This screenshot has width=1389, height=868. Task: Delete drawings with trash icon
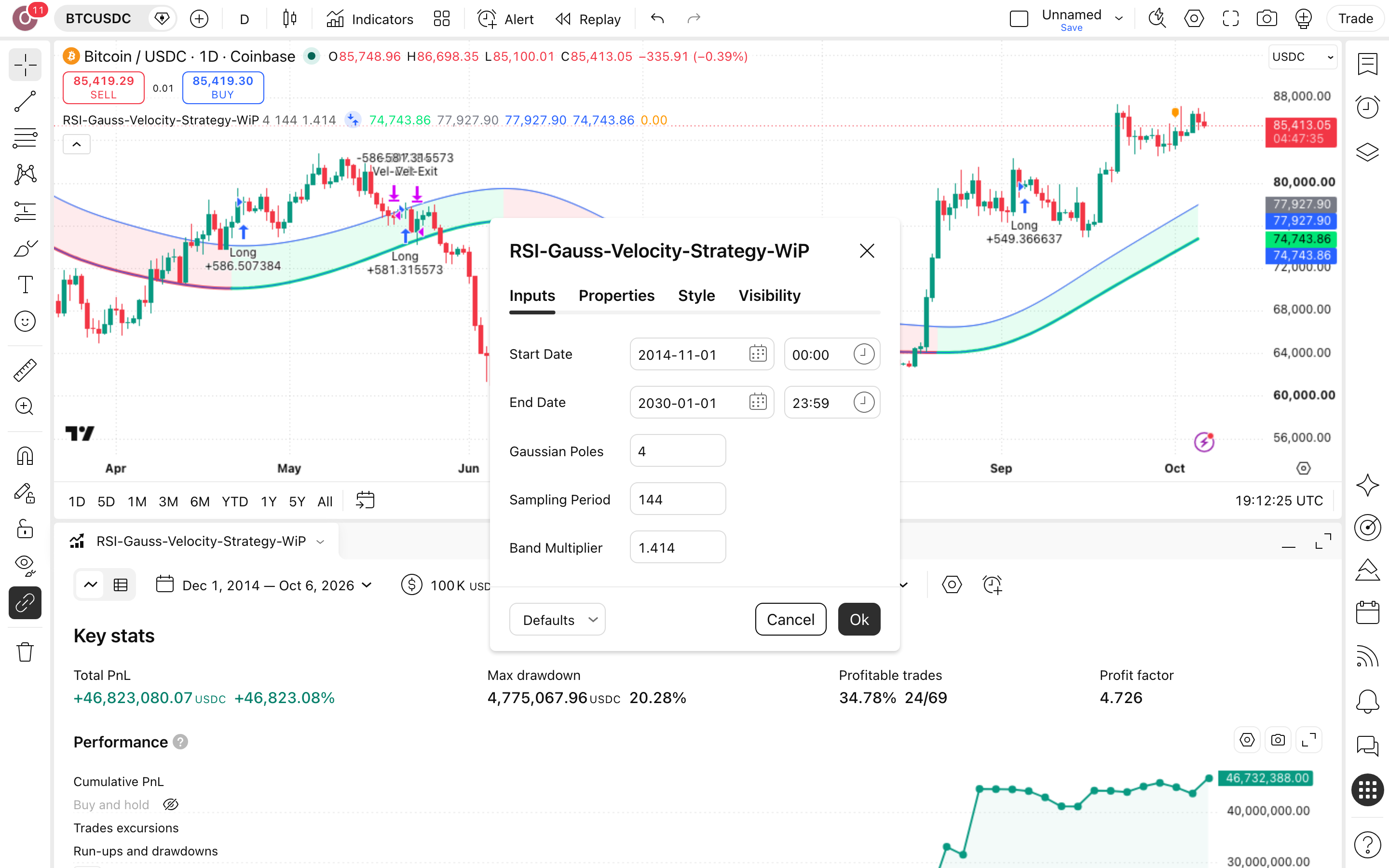[x=25, y=651]
